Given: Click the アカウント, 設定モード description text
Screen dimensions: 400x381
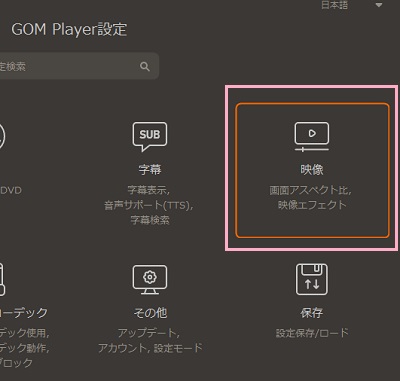Looking at the screenshot, I should 150,348.
